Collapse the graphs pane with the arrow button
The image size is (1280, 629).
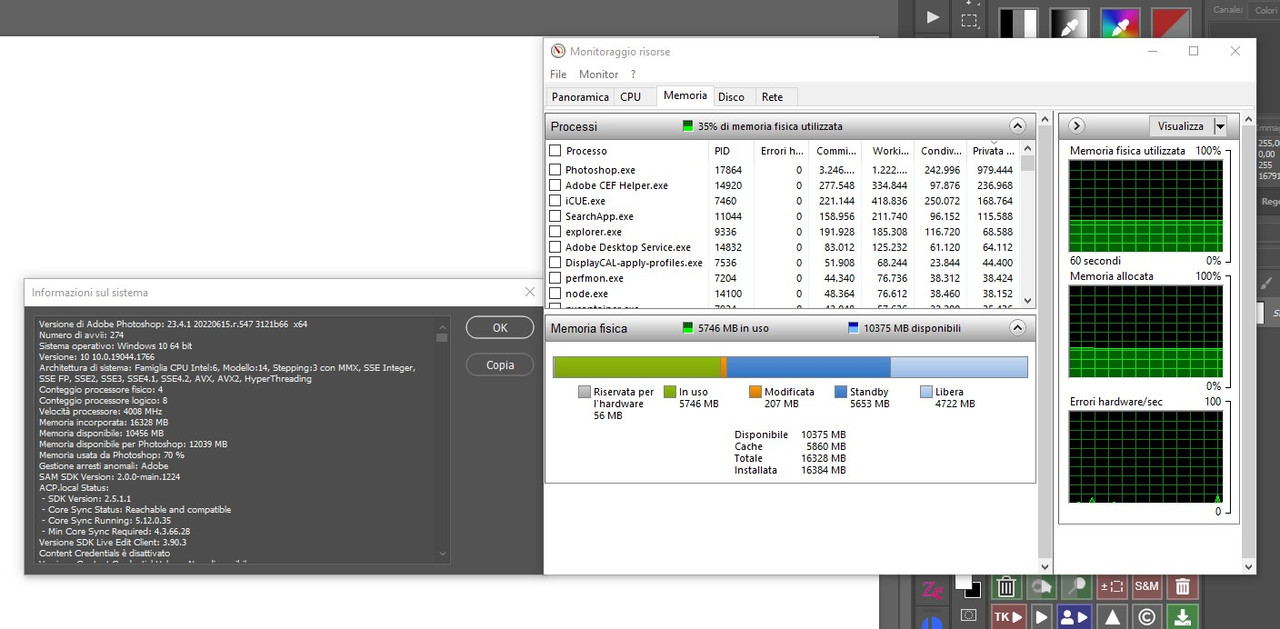1076,126
